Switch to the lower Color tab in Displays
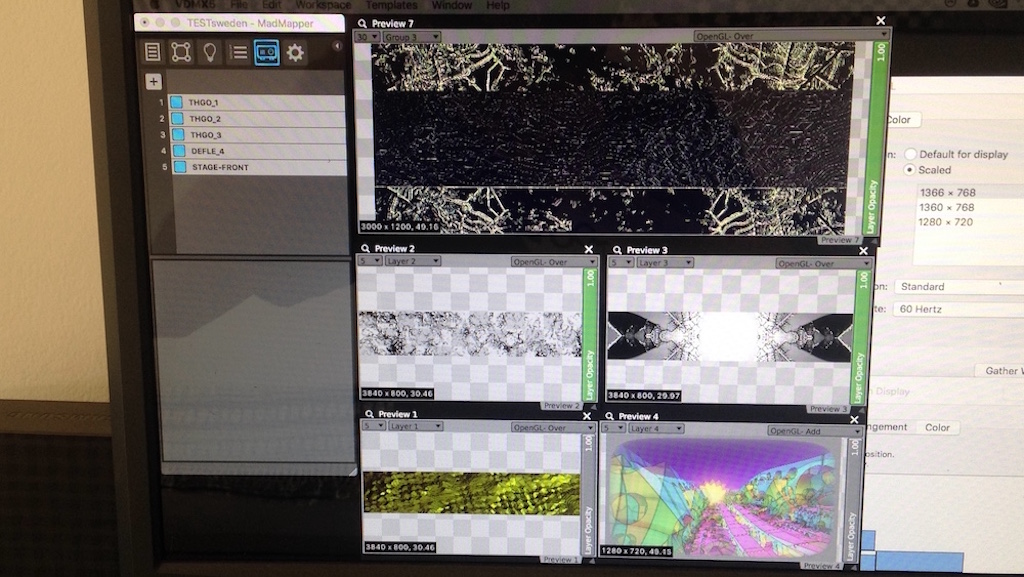1024x577 pixels. pos(937,428)
